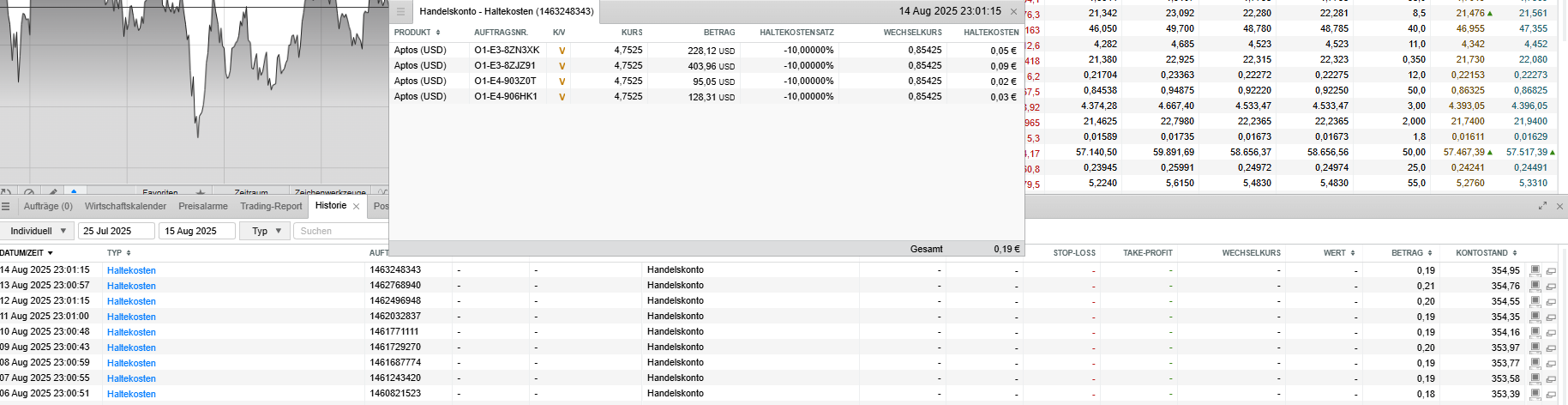Sort history by TYP column
This screenshot has height=405, width=1568.
[x=119, y=253]
